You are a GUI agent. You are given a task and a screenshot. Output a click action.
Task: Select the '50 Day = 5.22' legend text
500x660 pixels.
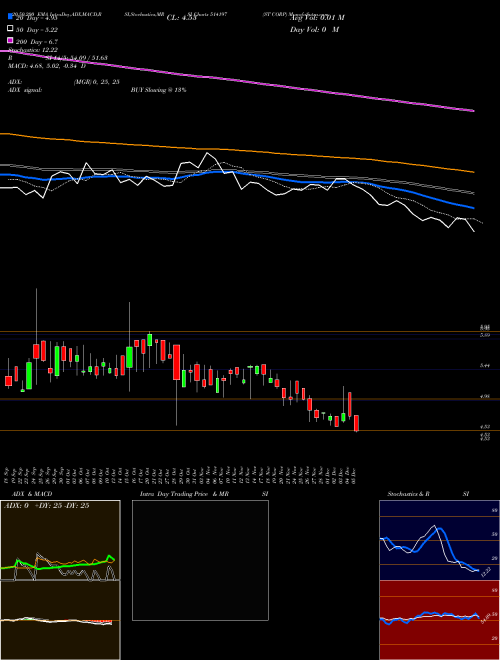pyautogui.click(x=37, y=30)
